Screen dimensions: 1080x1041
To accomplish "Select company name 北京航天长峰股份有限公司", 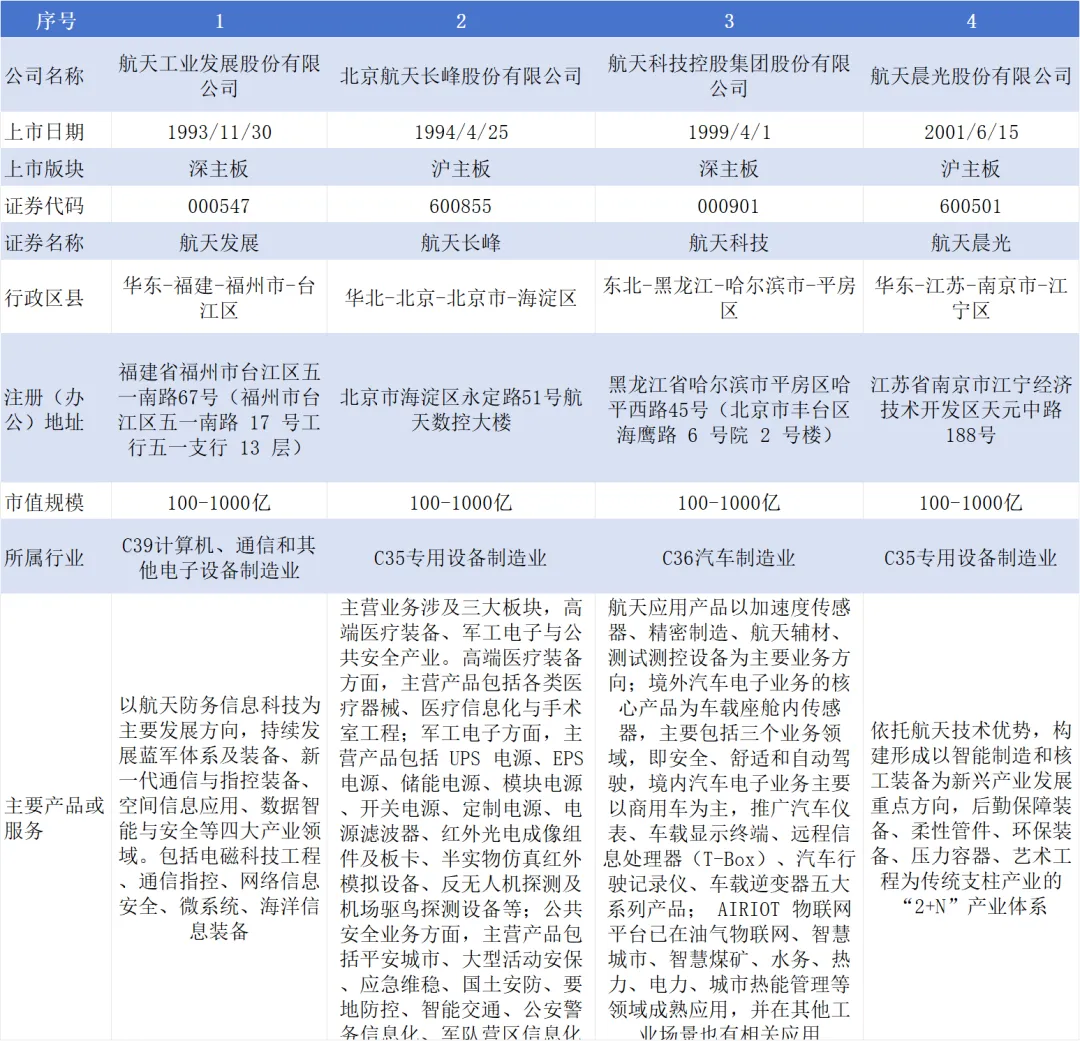I will pos(461,76).
